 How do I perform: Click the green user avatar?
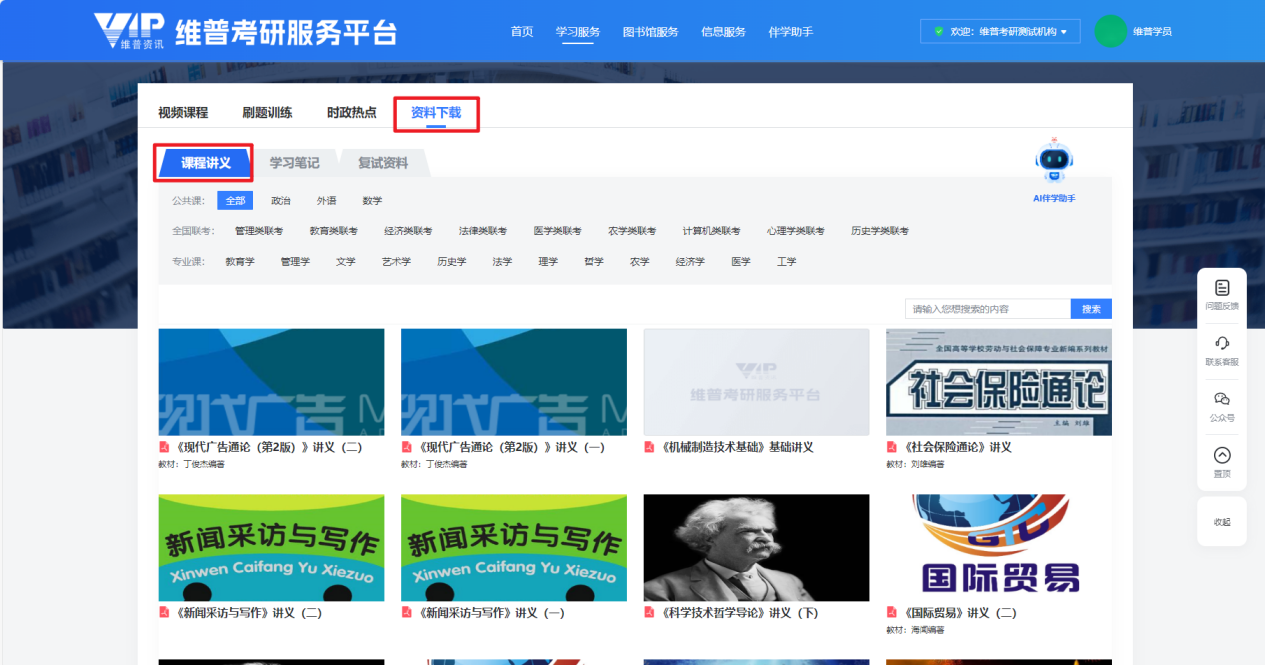tap(1110, 31)
